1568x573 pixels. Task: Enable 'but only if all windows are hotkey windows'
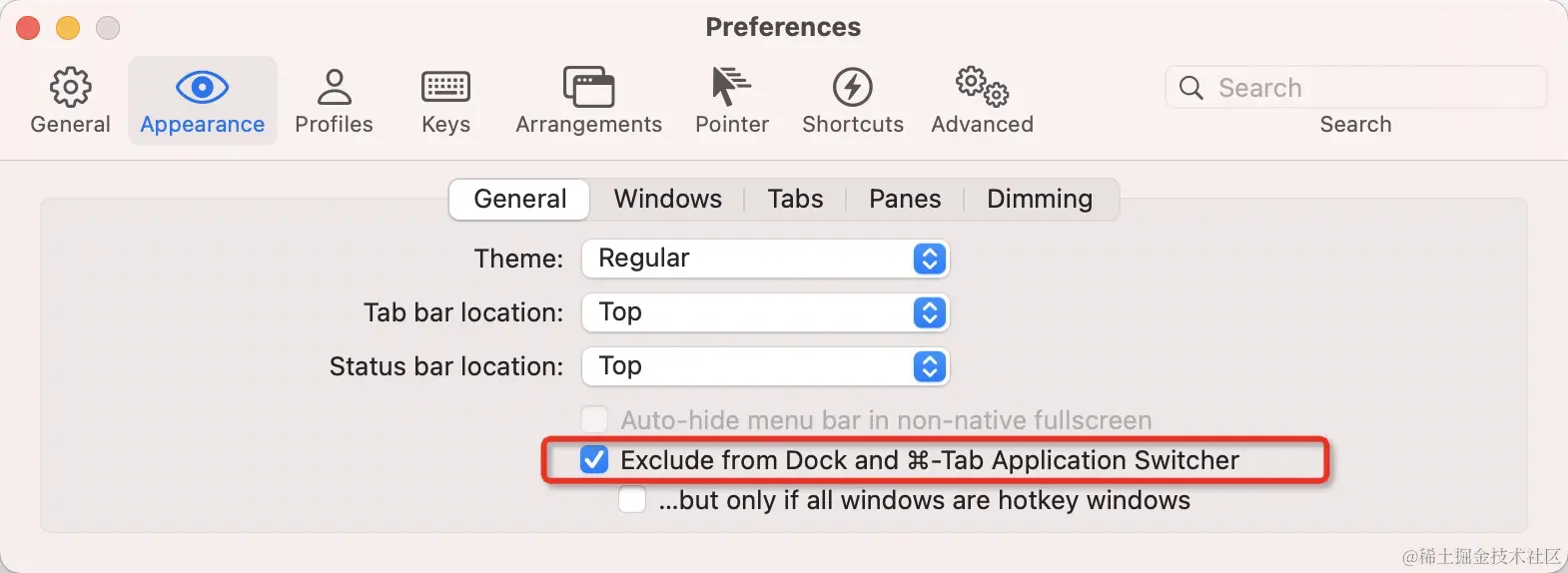coord(632,499)
